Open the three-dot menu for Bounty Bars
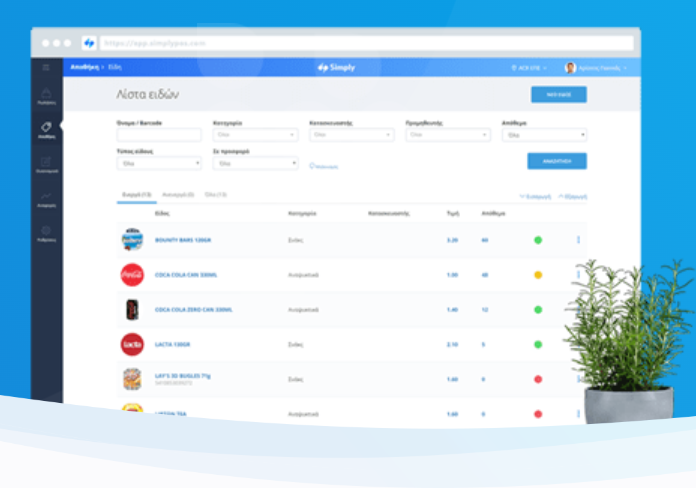Viewport: 696px width, 489px height. pyautogui.click(x=578, y=240)
